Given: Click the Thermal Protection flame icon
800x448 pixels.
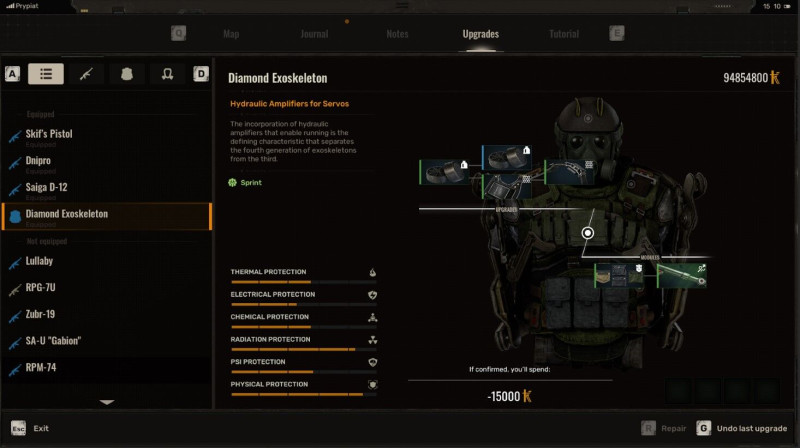Looking at the screenshot, I should tap(373, 272).
